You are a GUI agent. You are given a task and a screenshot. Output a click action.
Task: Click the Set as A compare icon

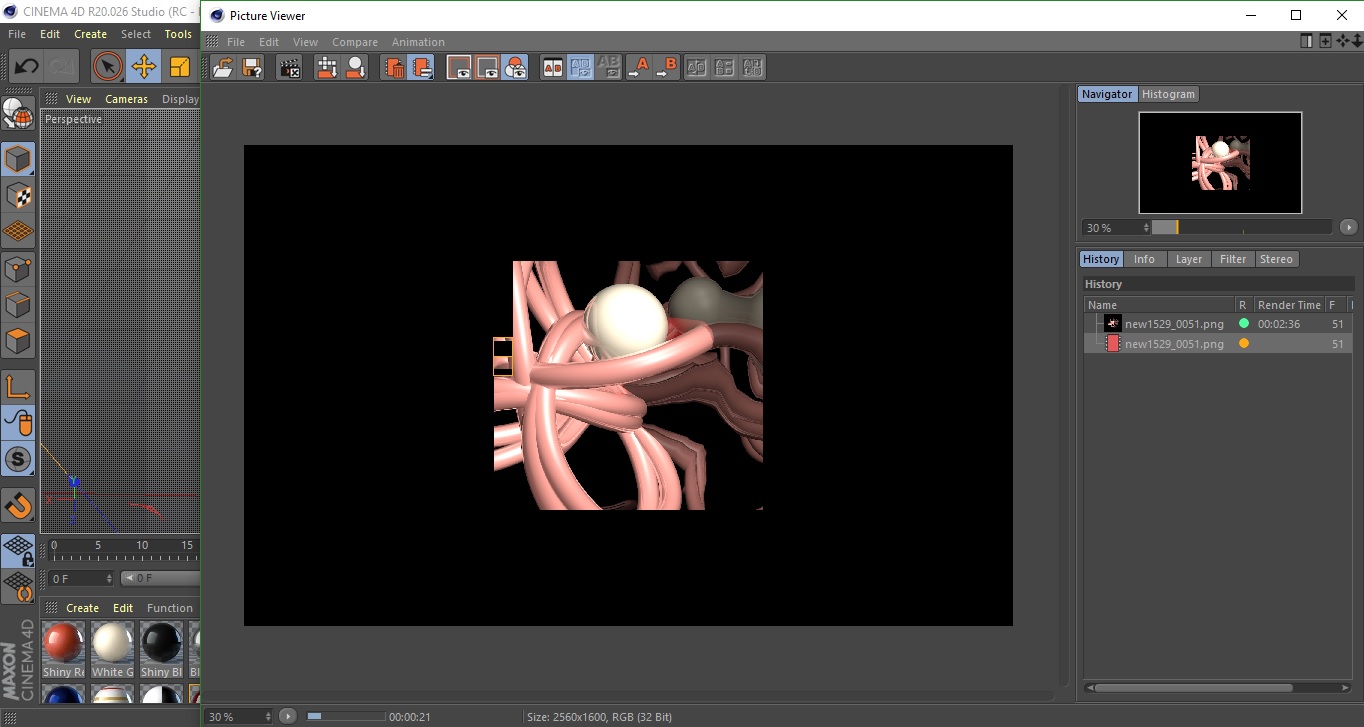pyautogui.click(x=638, y=68)
